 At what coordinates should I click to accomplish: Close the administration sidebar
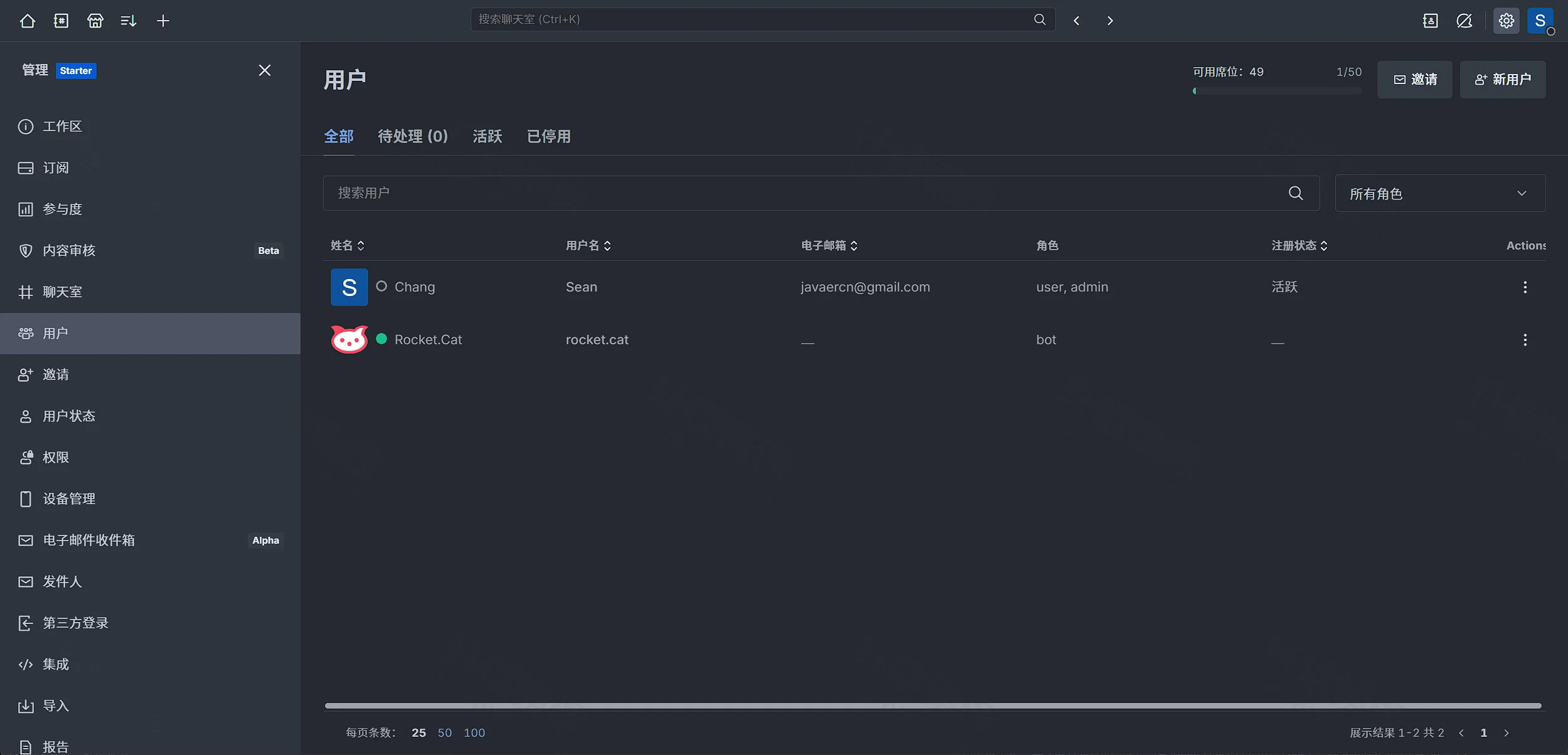[265, 70]
